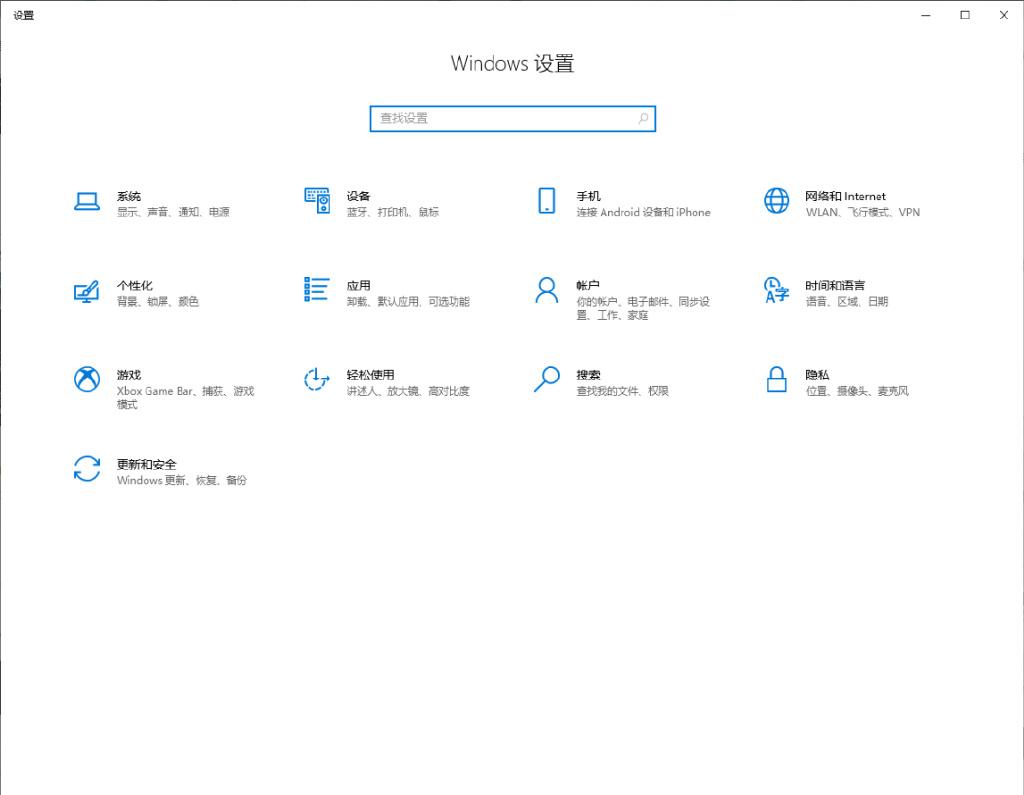The image size is (1024, 795).
Task: Click the 轻松使用 dashed clock icon
Action: (x=317, y=379)
